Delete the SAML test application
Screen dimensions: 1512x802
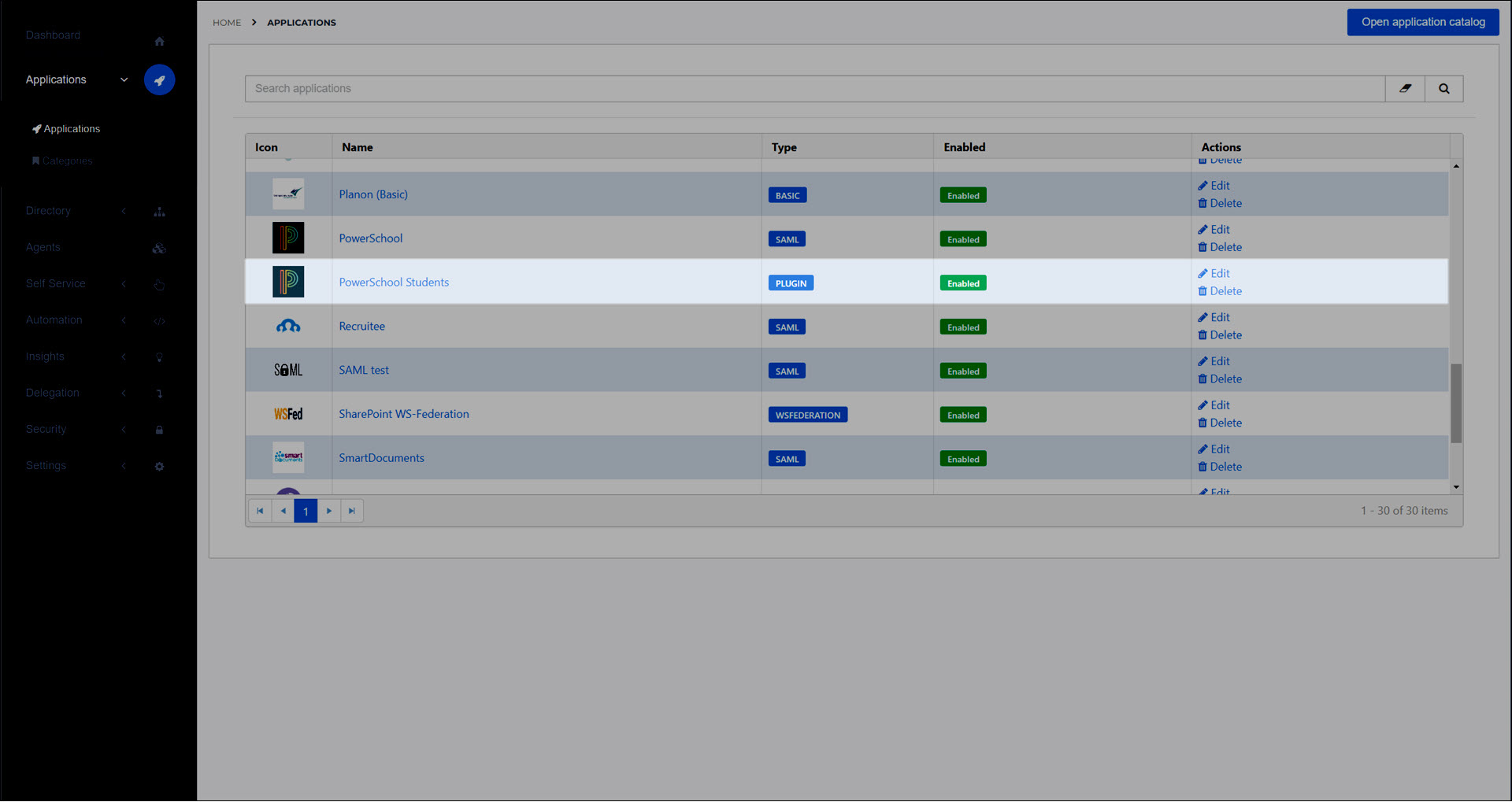tap(1220, 379)
